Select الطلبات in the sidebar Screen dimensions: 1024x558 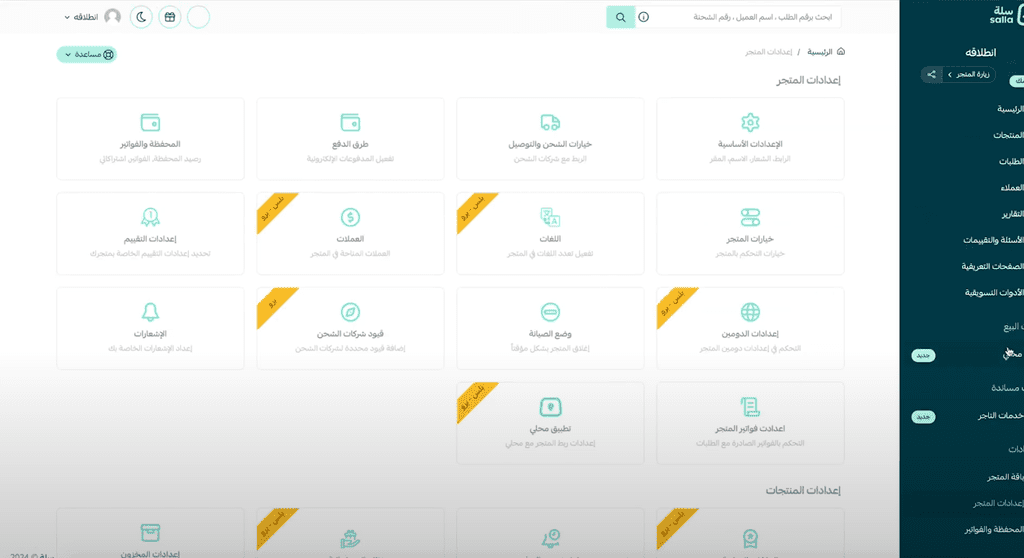coord(1011,161)
